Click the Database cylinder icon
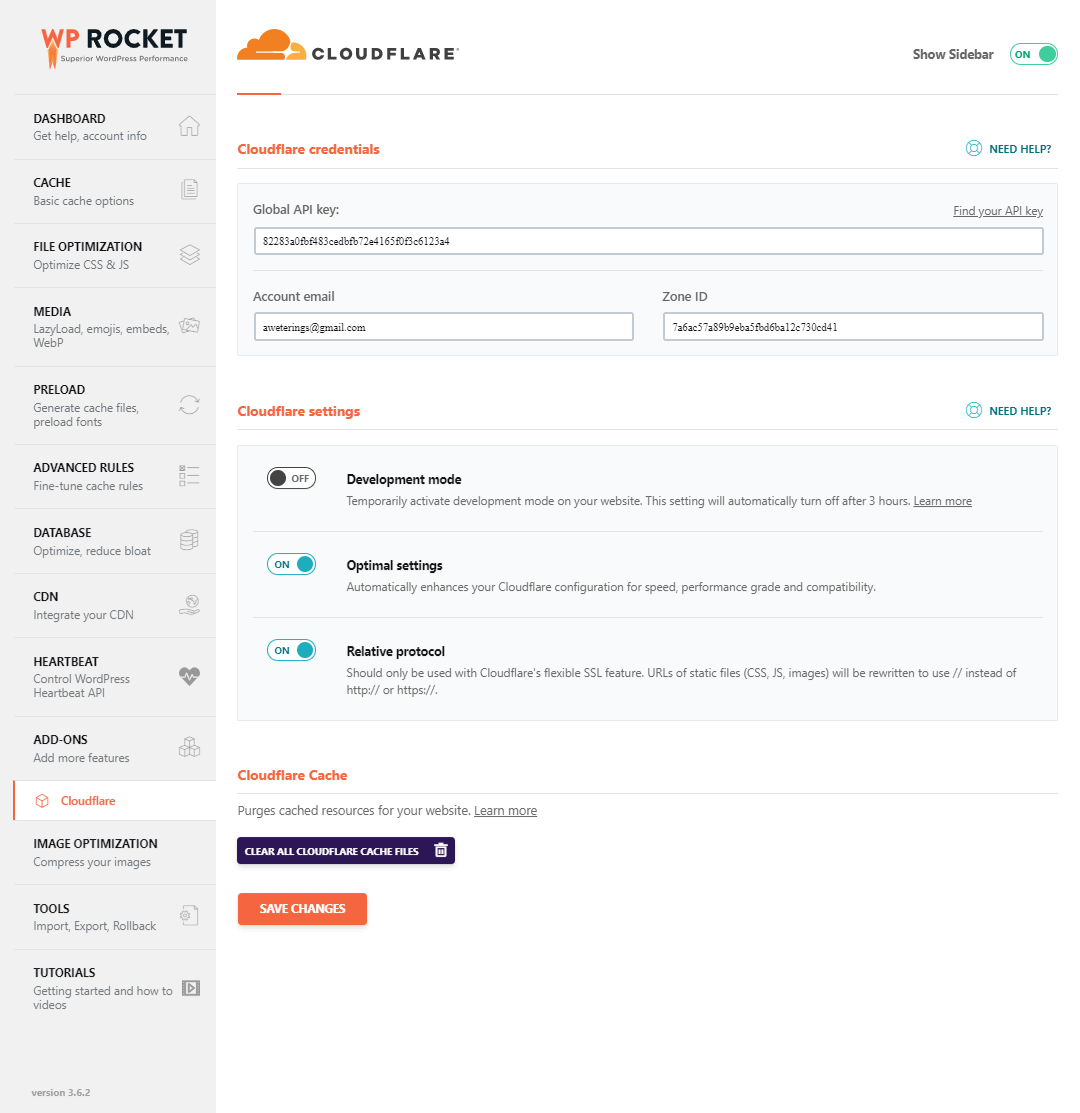Viewport: 1080px width, 1113px height. [189, 540]
